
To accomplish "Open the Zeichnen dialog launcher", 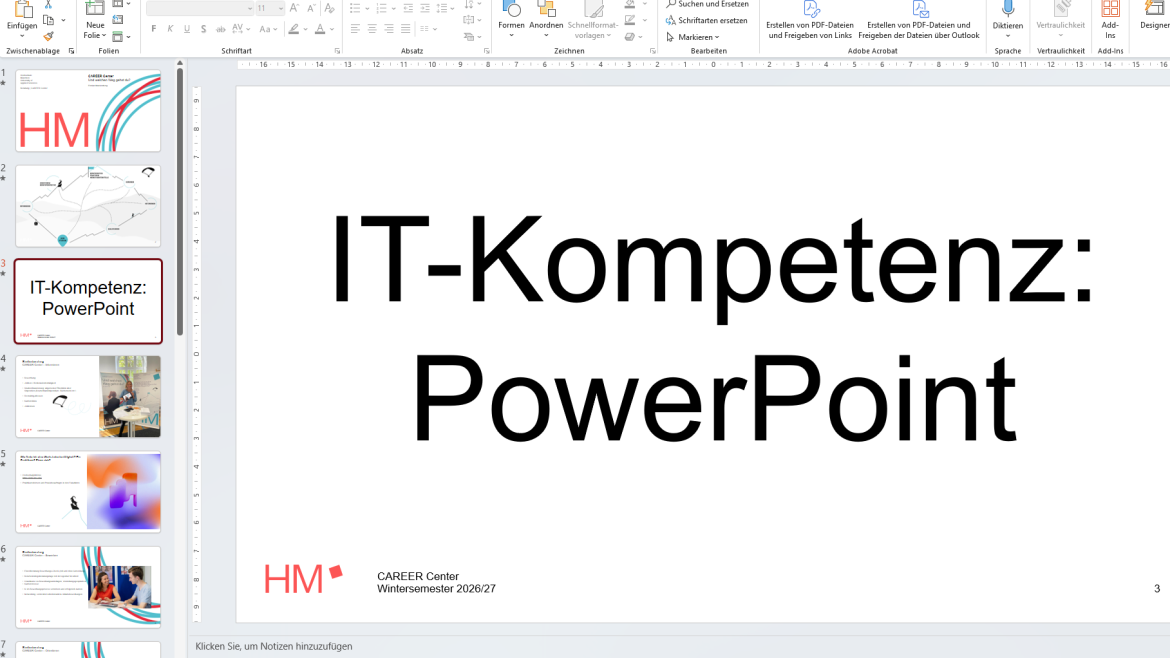I will point(653,51).
